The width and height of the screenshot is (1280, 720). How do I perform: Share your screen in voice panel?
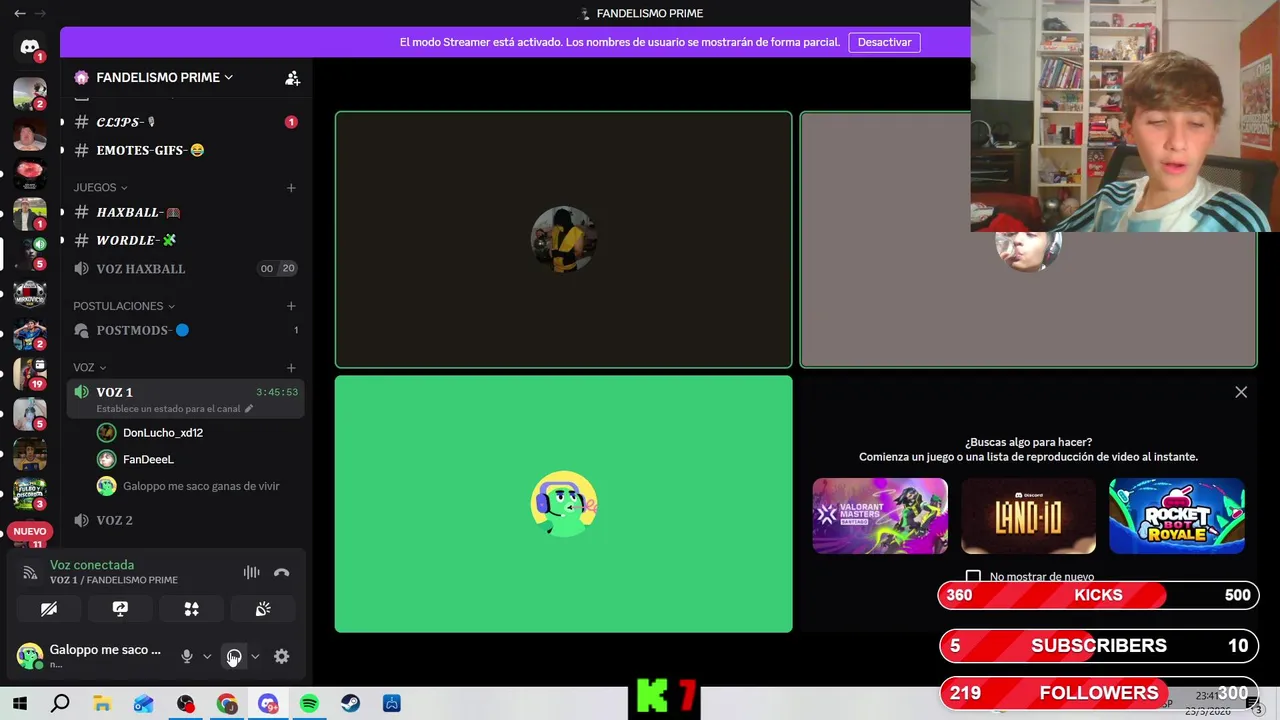tap(120, 608)
